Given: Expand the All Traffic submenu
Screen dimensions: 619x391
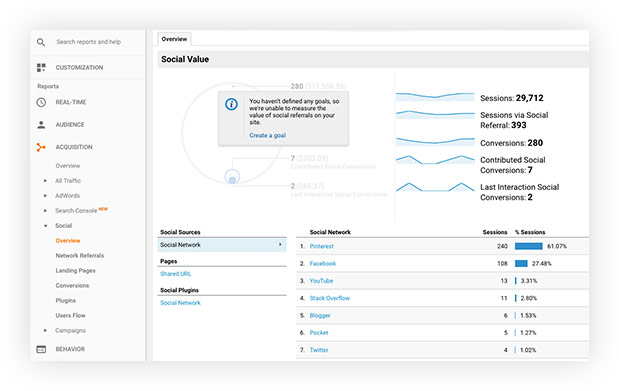Looking at the screenshot, I should click(x=45, y=181).
